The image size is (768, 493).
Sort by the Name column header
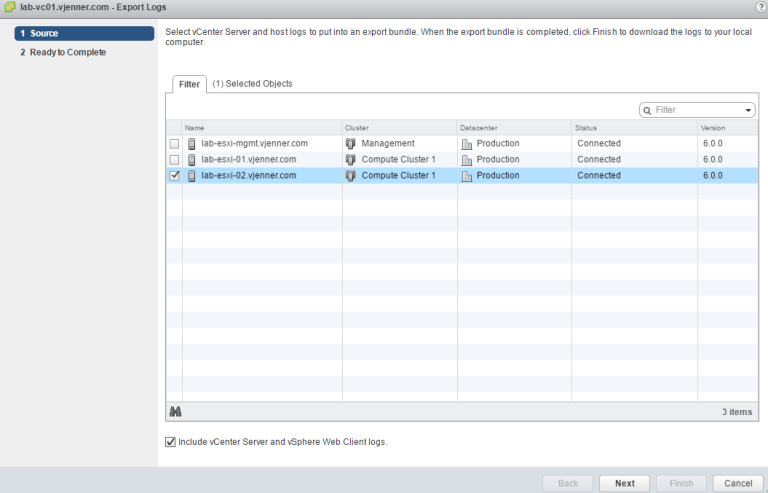[x=261, y=128]
